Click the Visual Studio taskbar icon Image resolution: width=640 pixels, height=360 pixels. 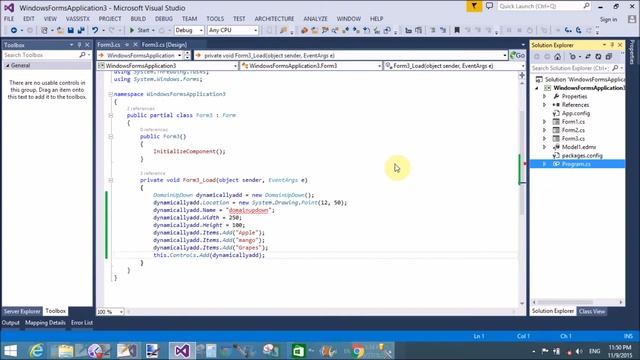[182, 351]
